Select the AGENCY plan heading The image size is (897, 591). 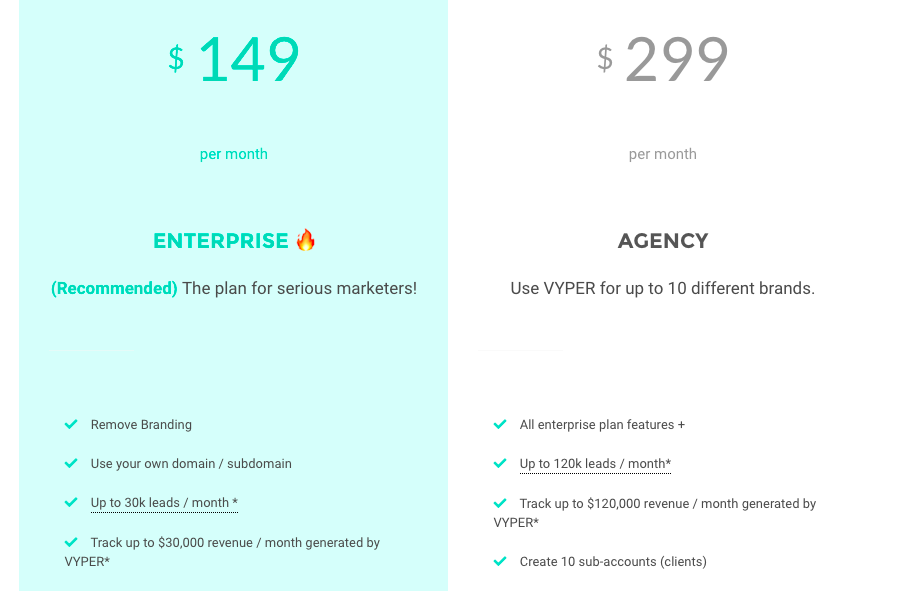[663, 241]
